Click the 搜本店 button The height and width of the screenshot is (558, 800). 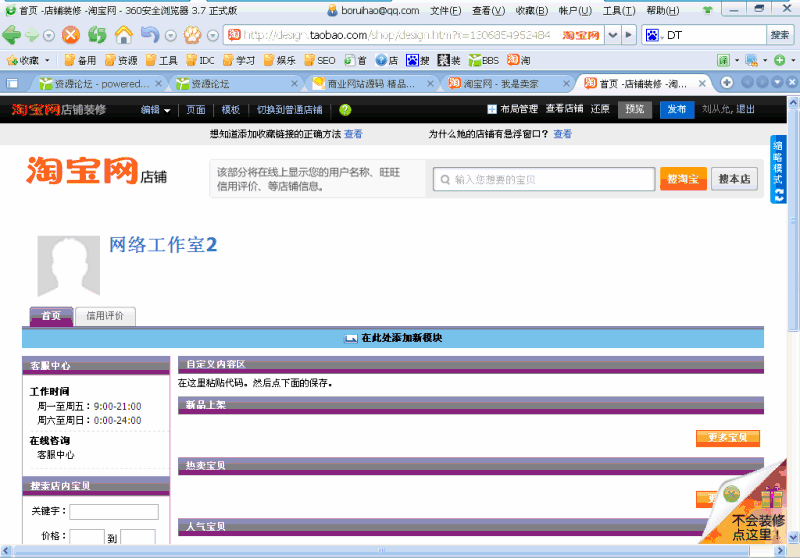734,179
